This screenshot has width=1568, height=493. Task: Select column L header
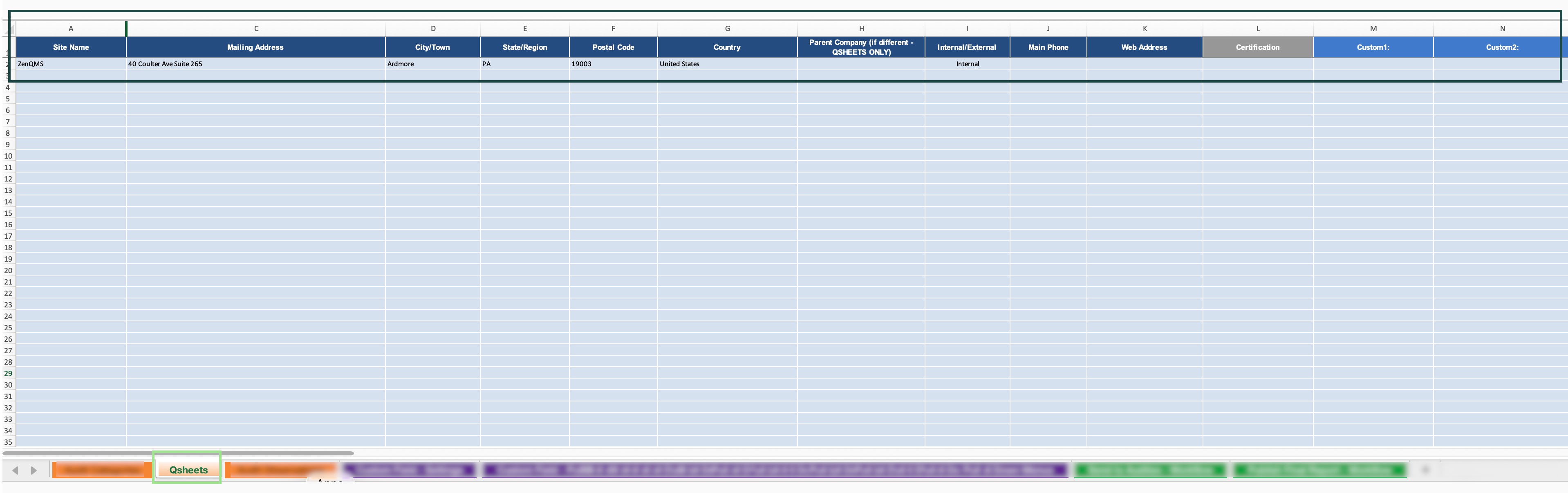tap(1258, 29)
